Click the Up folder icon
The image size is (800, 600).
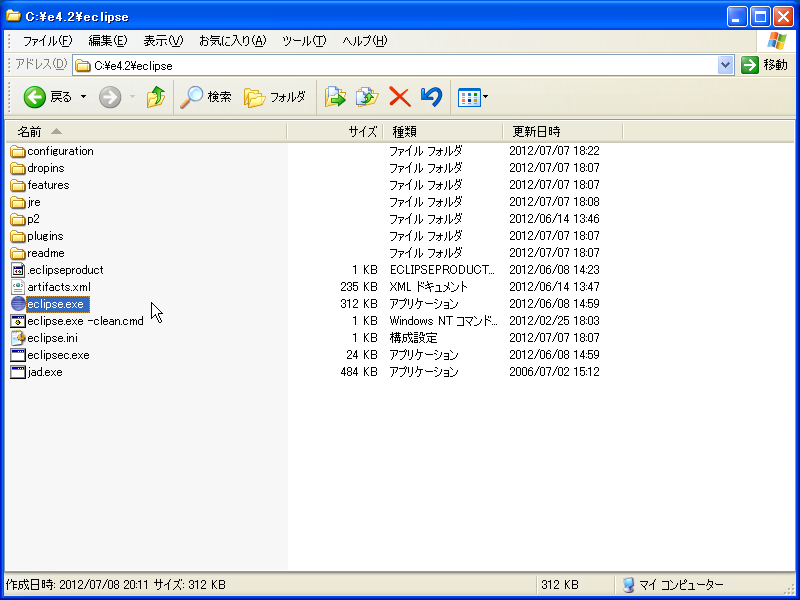point(156,96)
